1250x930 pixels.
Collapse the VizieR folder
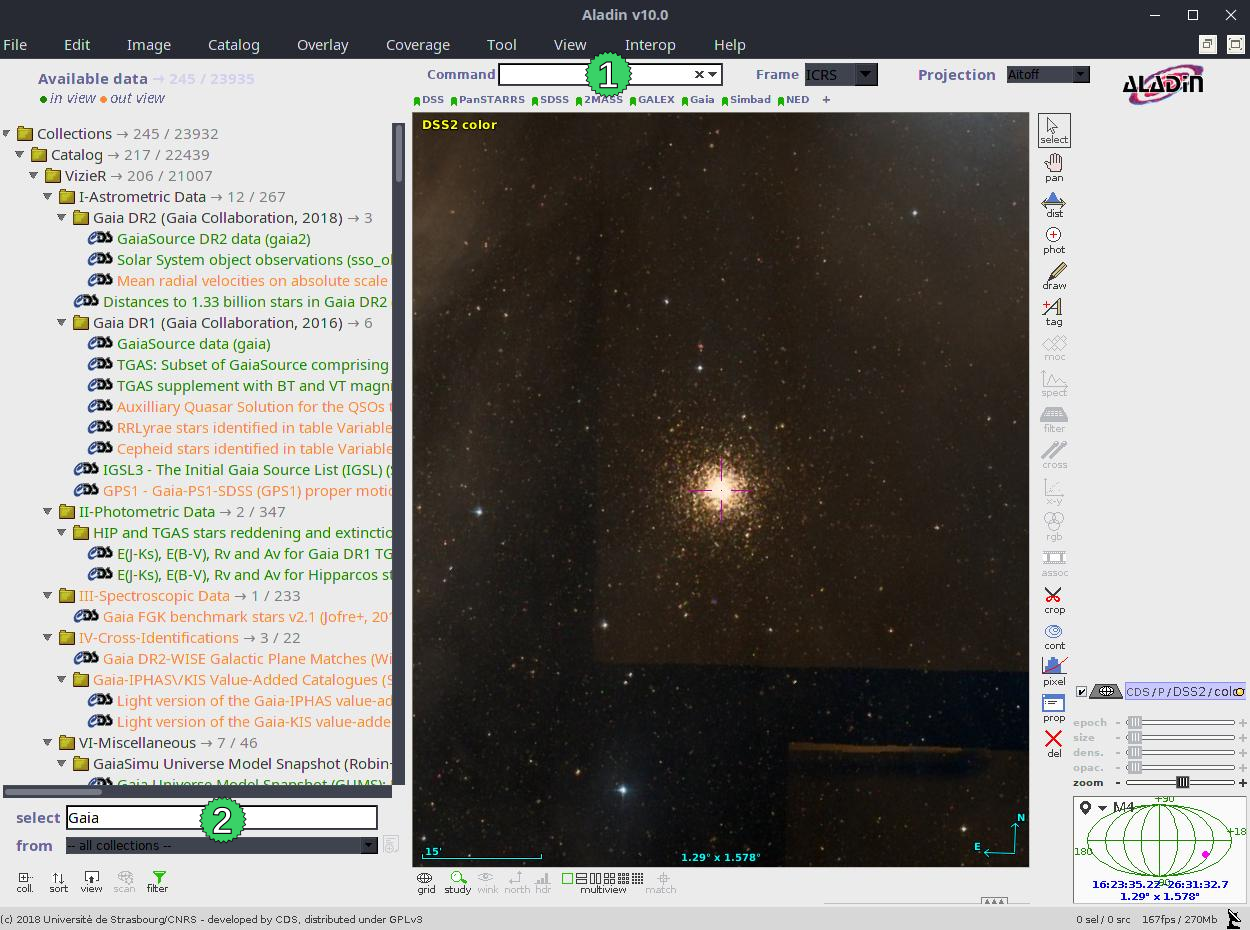[x=35, y=175]
